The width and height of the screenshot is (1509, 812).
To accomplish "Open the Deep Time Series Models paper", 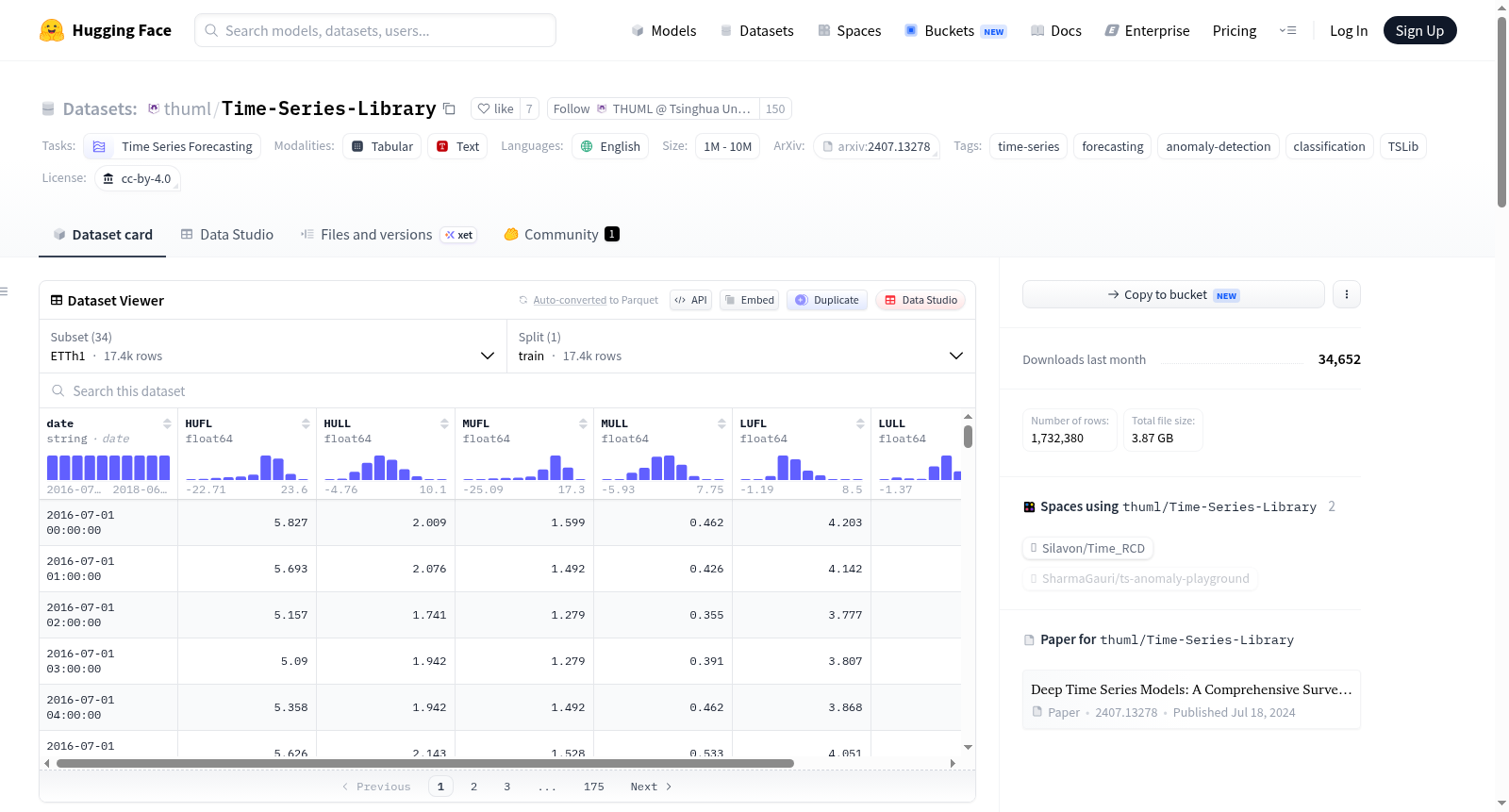I will [1191, 700].
